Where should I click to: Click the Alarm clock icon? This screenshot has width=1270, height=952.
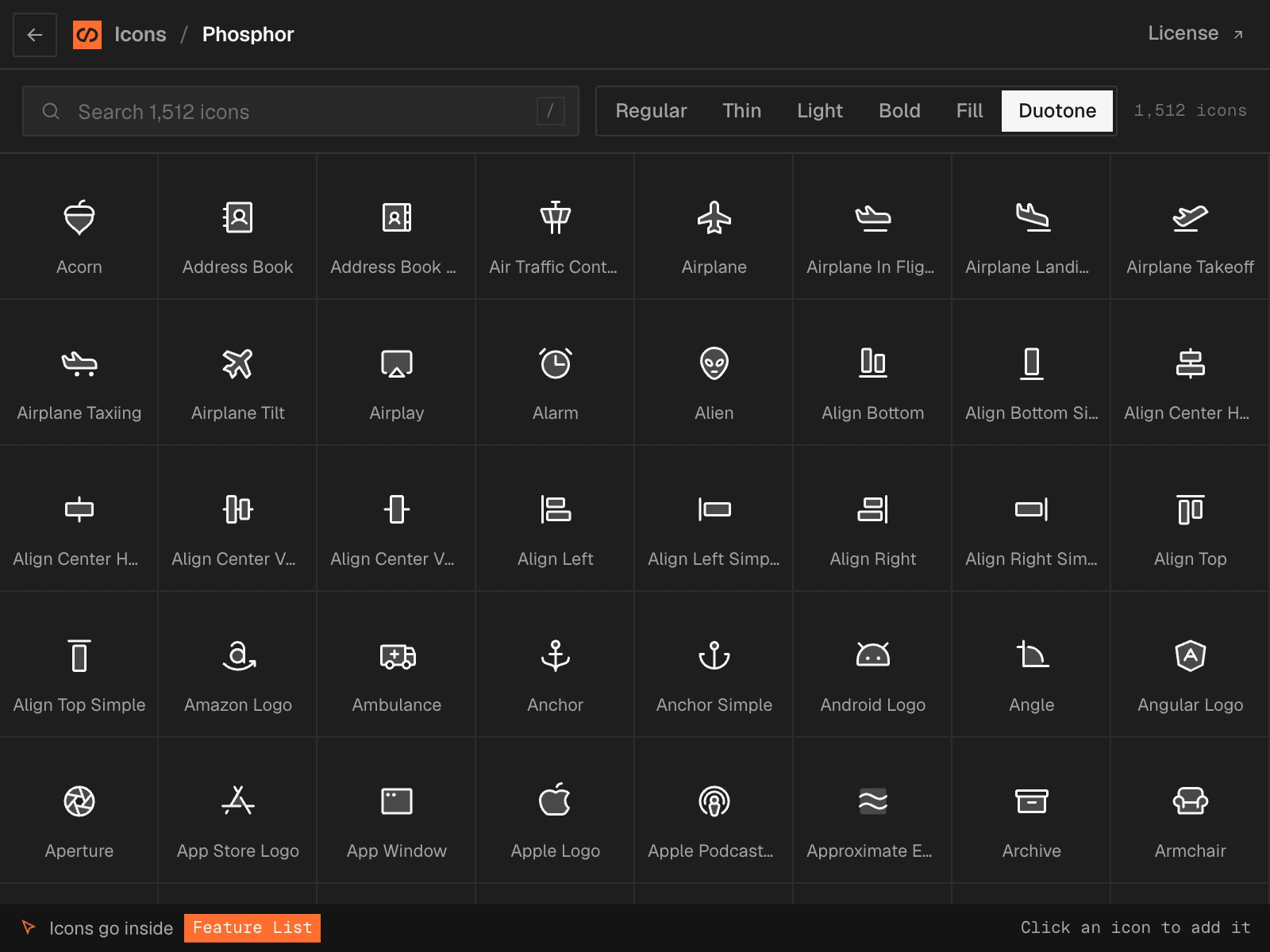click(x=556, y=373)
